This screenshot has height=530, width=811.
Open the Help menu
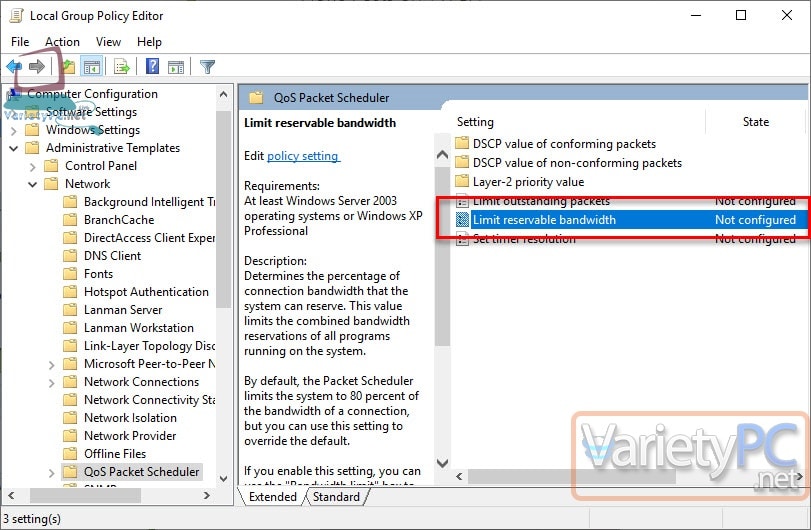(149, 42)
